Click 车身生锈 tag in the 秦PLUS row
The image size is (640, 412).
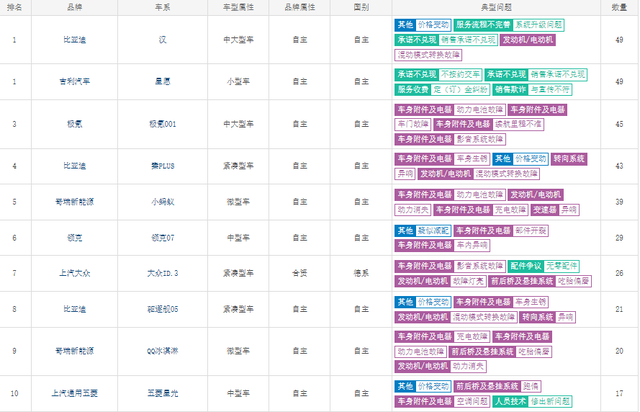click(471, 159)
